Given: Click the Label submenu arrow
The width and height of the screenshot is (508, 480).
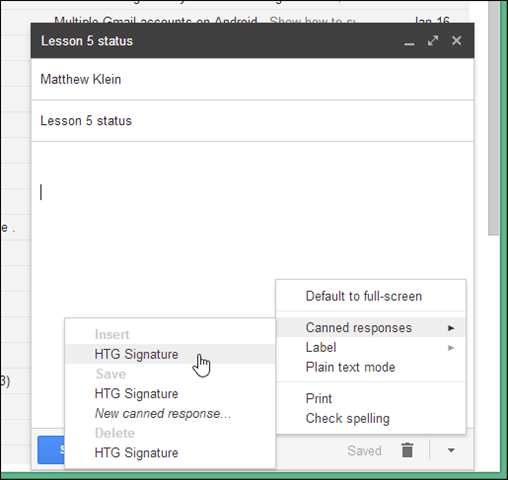Looking at the screenshot, I should (451, 348).
